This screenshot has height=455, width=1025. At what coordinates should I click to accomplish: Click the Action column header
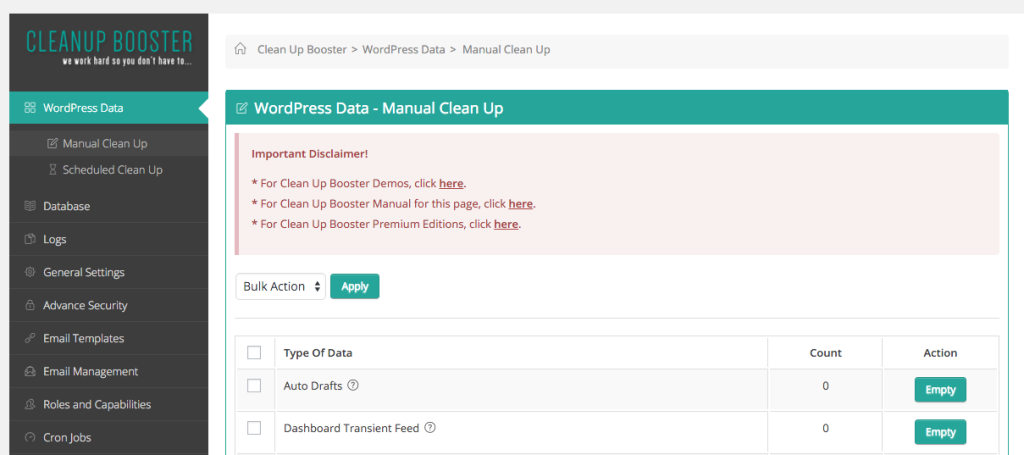940,353
